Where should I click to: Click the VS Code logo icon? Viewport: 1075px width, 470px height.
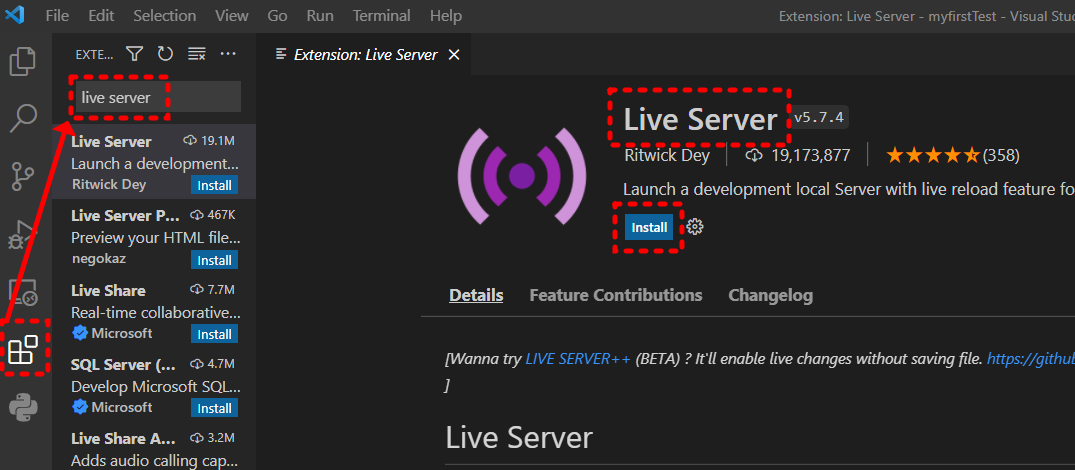(14, 15)
